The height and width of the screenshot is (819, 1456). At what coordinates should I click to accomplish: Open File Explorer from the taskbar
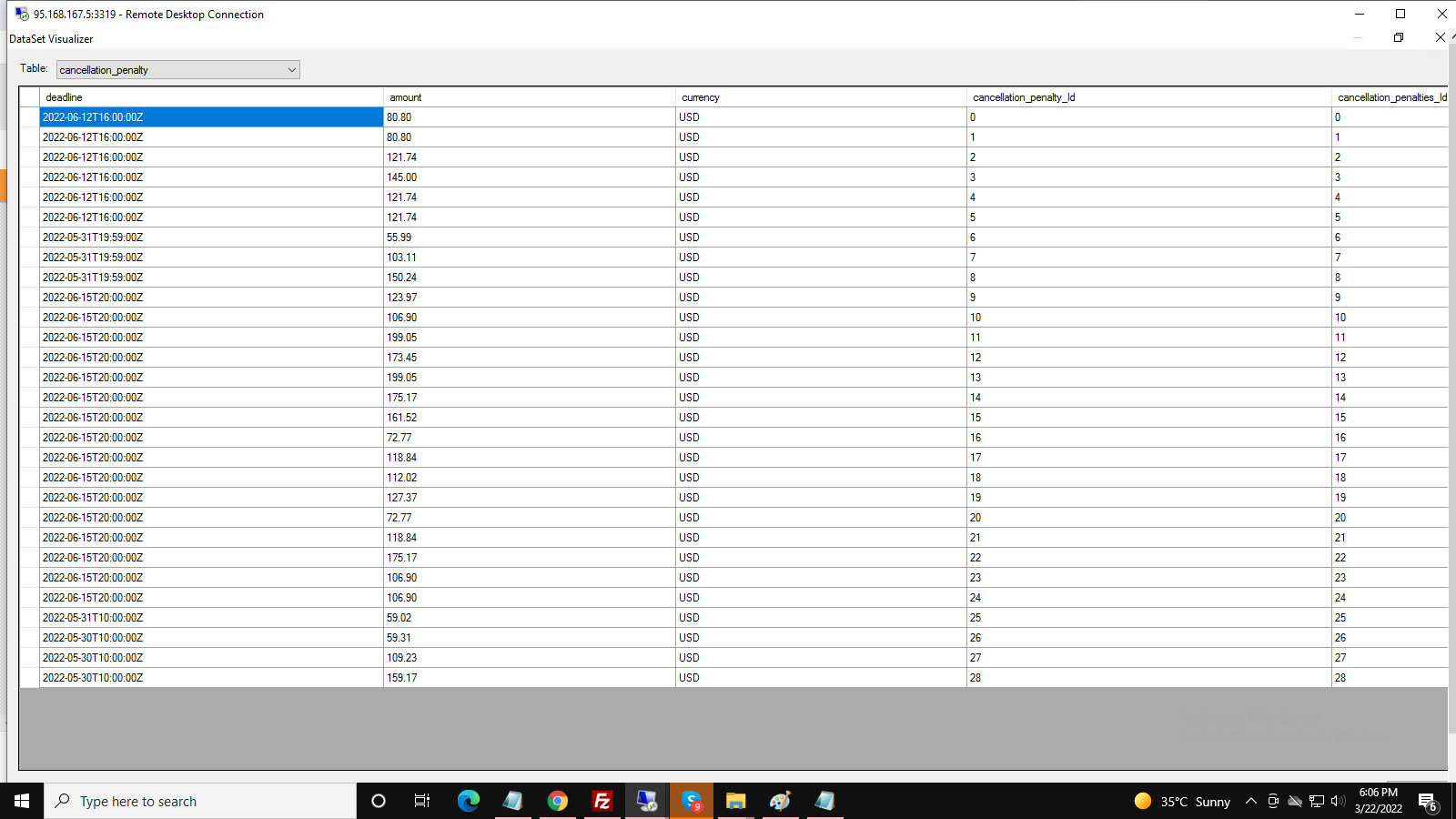(x=735, y=801)
